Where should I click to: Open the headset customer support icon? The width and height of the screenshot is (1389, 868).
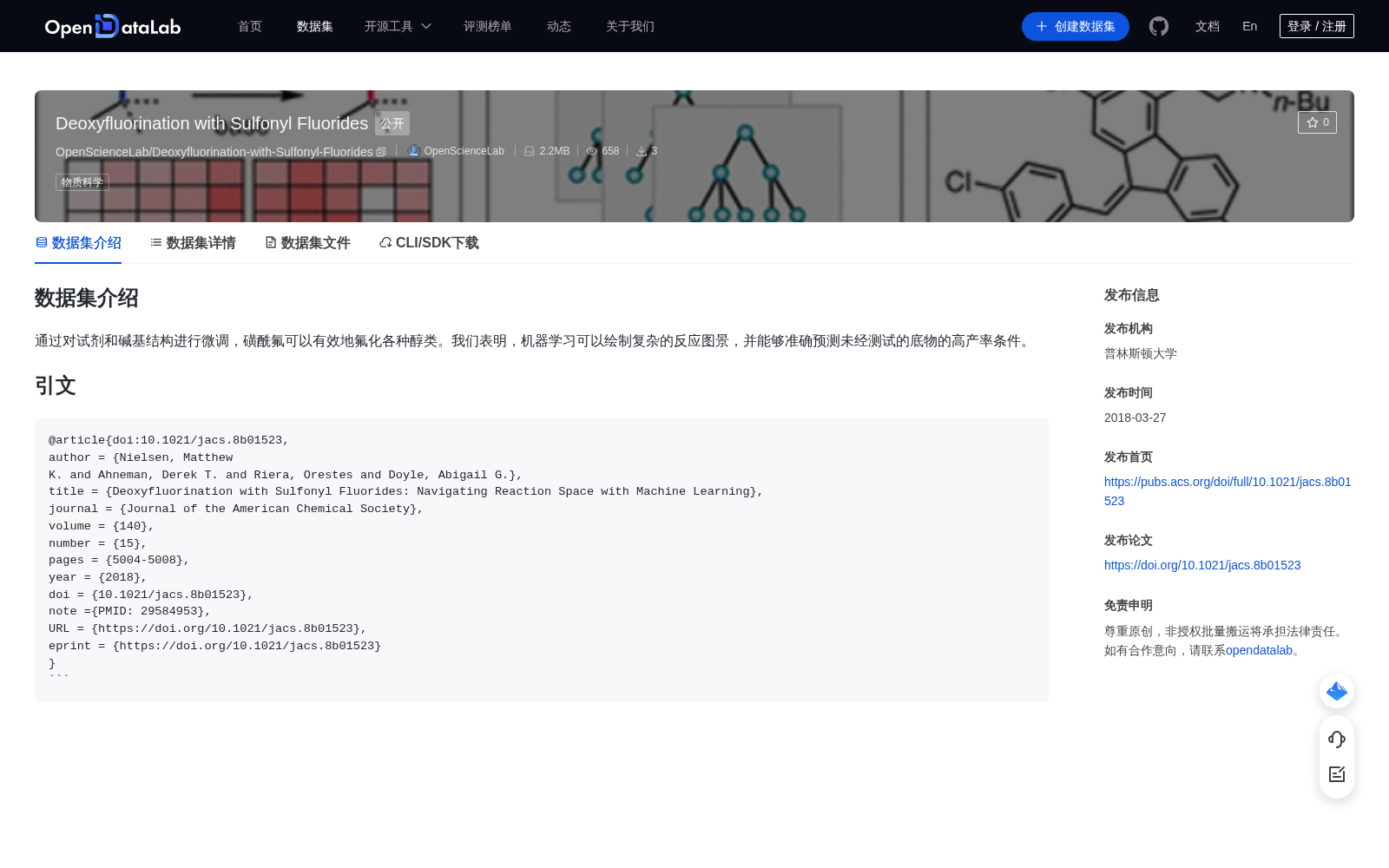coord(1337,740)
